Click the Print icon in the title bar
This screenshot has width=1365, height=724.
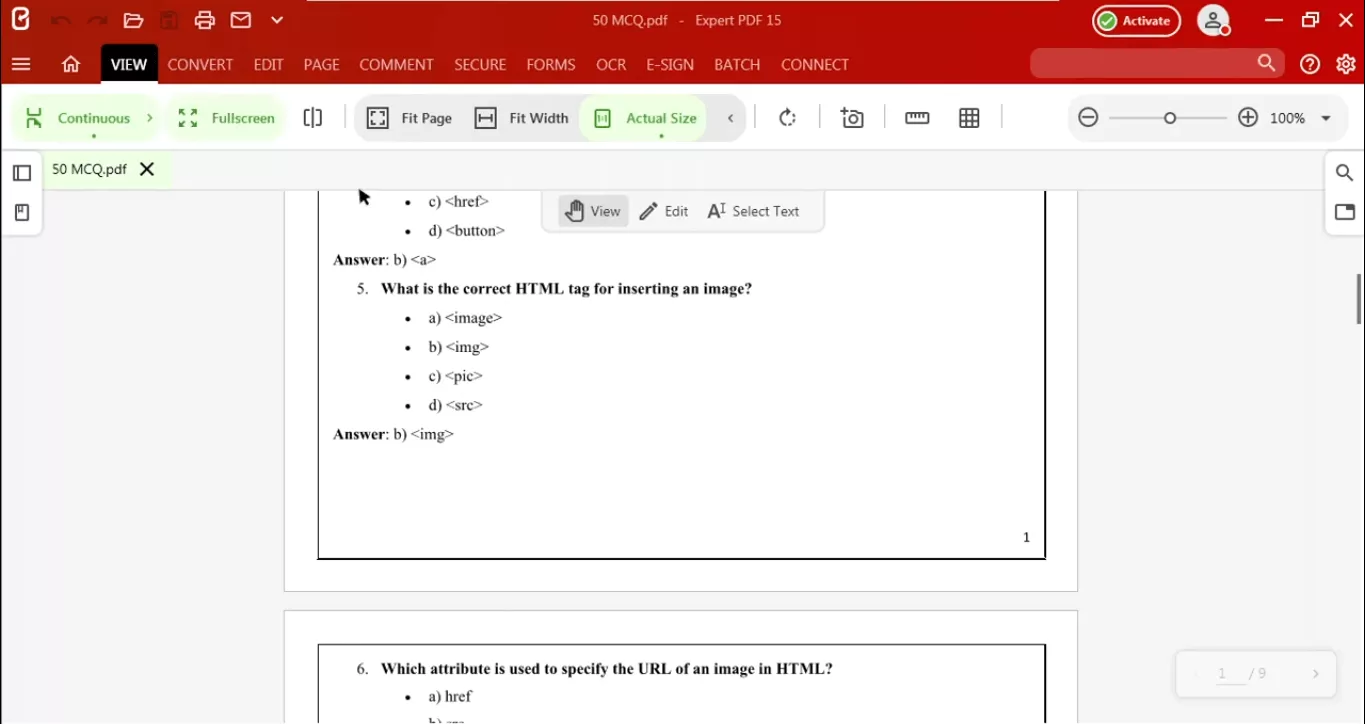(205, 19)
